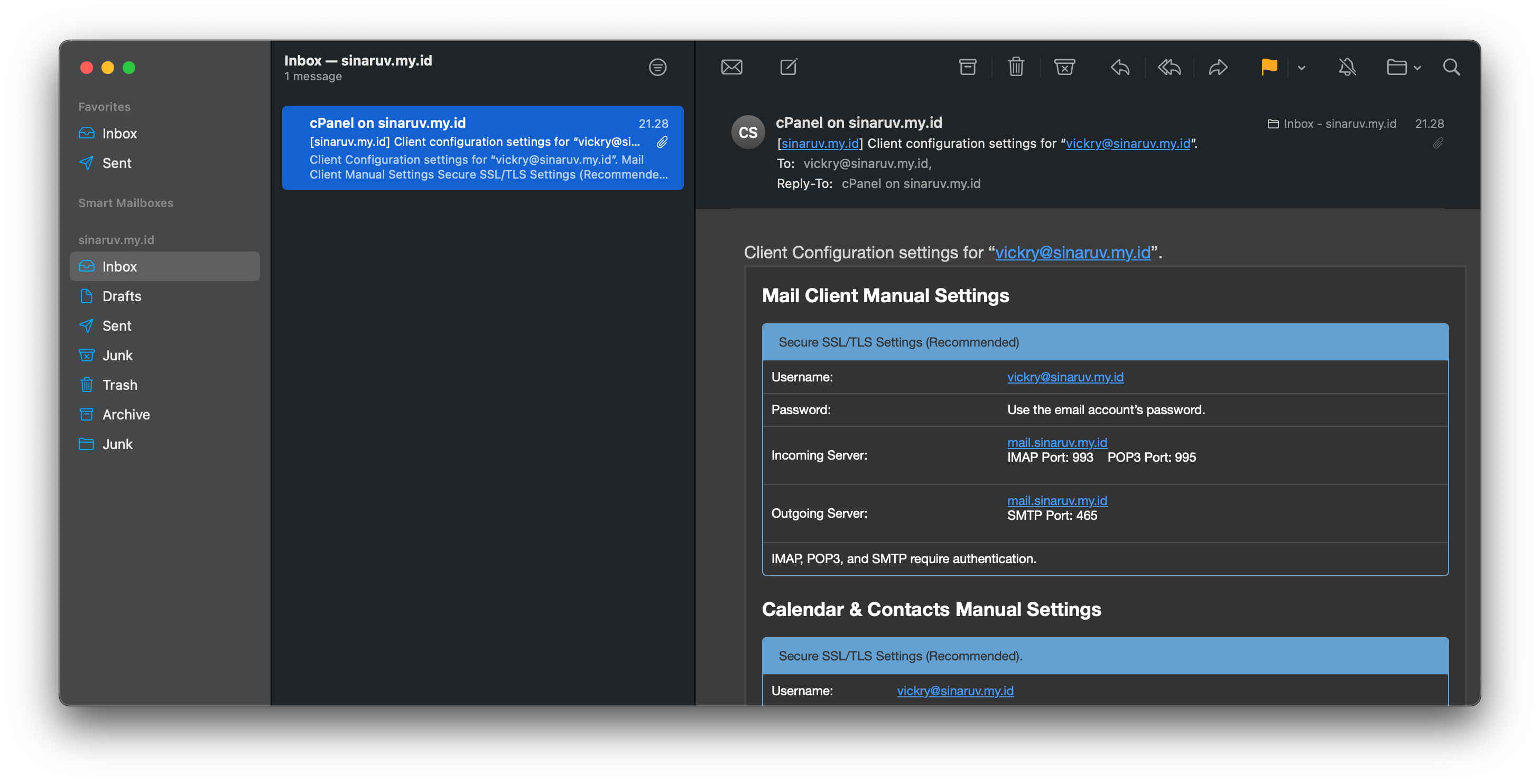The width and height of the screenshot is (1540, 784).
Task: Compose a new message
Action: [x=788, y=67]
